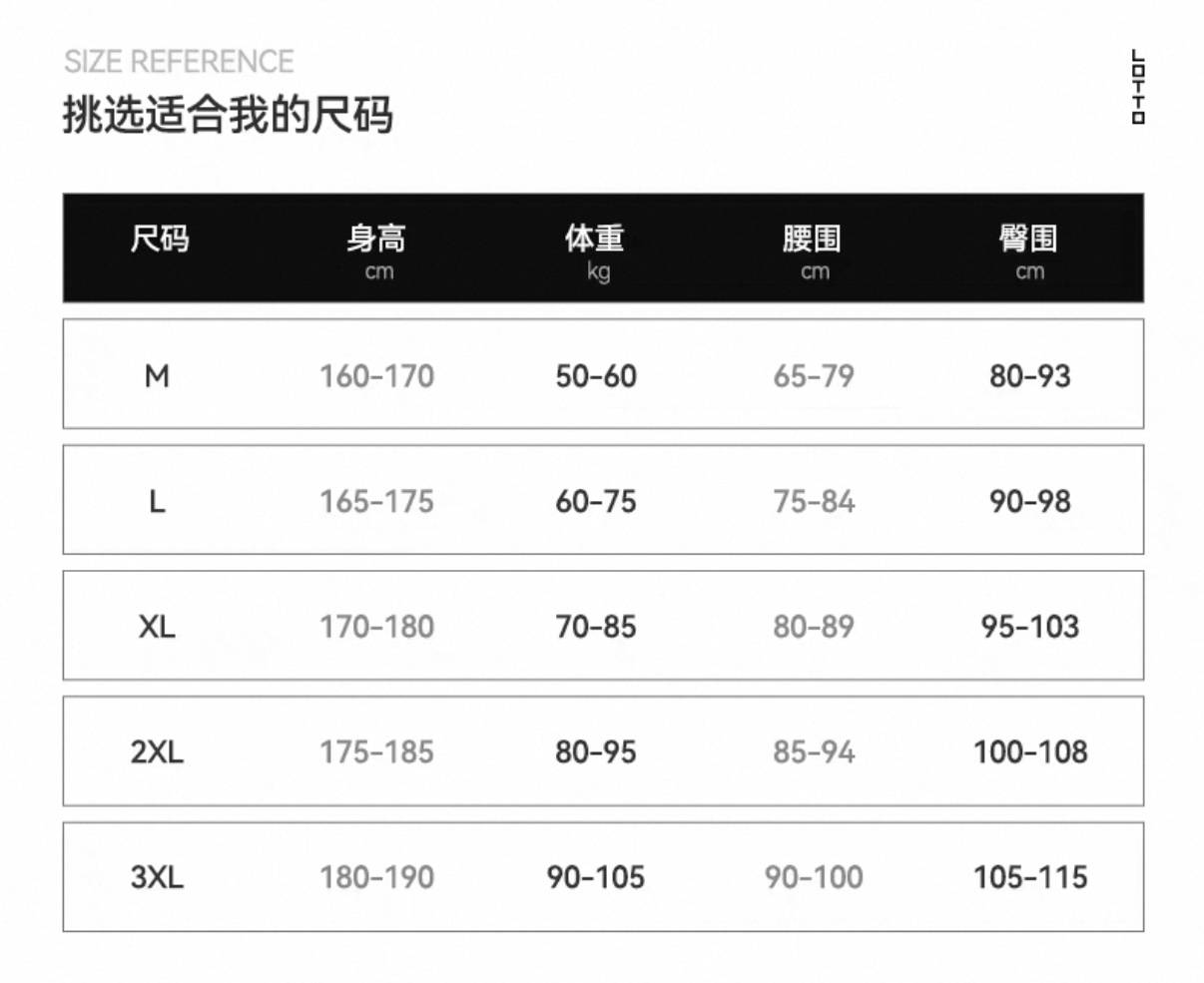Screen dimensions: 1204x983
Task: Click hip value 100-108 in 2XL row
Action: point(1030,752)
